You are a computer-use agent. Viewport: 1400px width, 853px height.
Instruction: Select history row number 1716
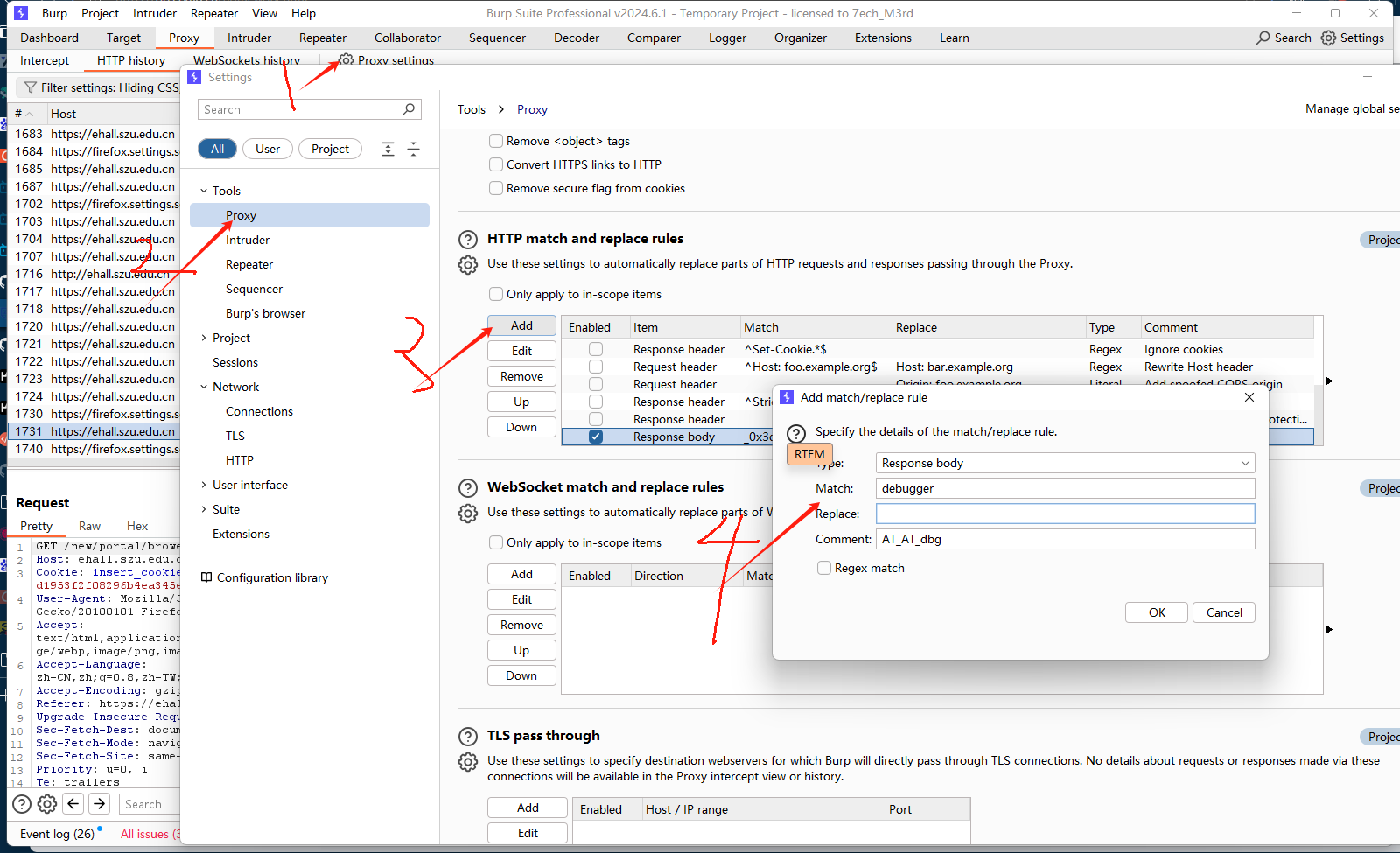(x=94, y=274)
